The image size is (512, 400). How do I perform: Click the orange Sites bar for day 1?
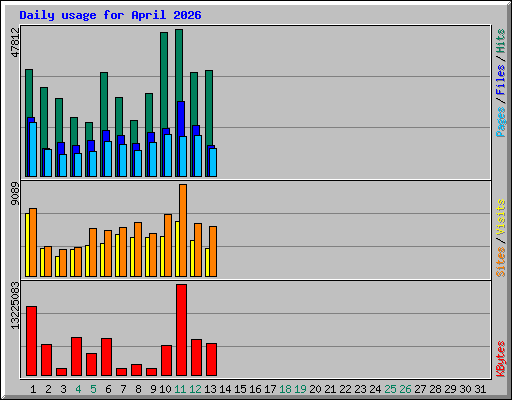click(33, 242)
